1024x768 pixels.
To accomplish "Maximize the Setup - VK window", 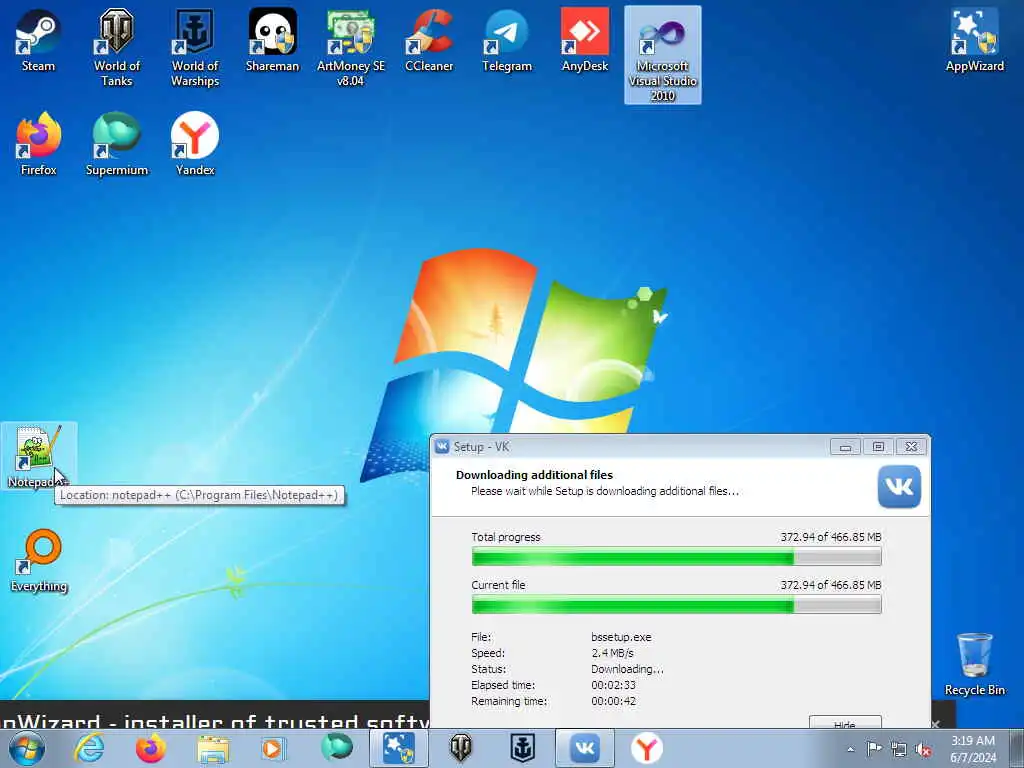I will pyautogui.click(x=878, y=447).
